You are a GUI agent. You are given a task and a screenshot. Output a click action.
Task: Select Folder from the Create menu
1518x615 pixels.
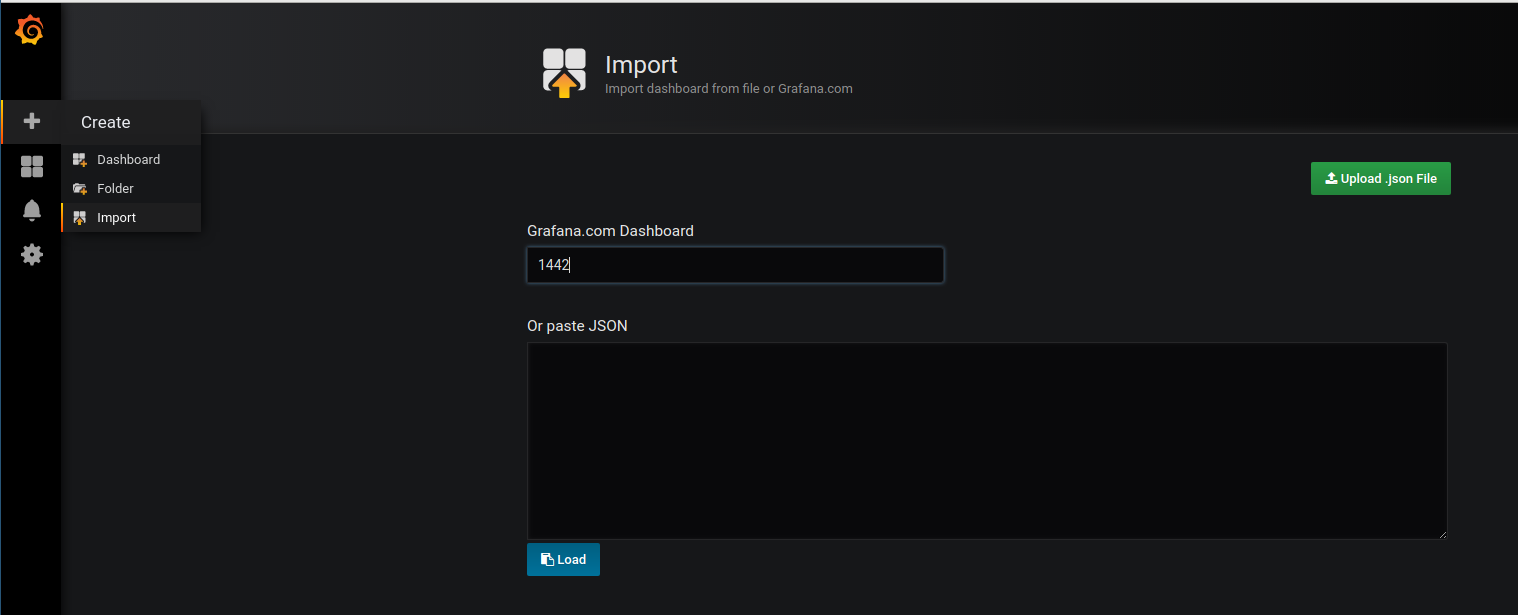(131, 188)
